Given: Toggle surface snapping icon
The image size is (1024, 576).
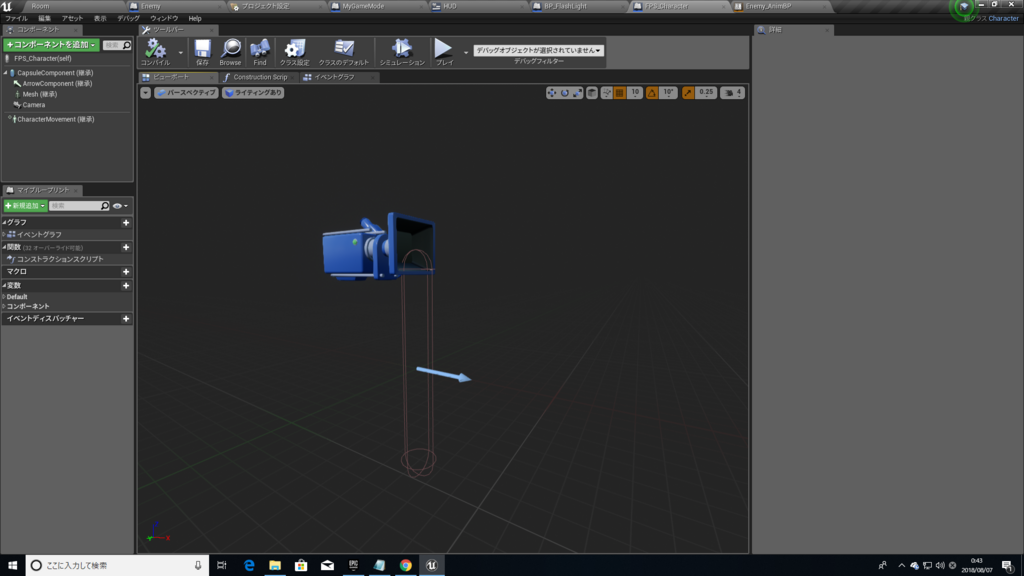Looking at the screenshot, I should click(x=607, y=93).
